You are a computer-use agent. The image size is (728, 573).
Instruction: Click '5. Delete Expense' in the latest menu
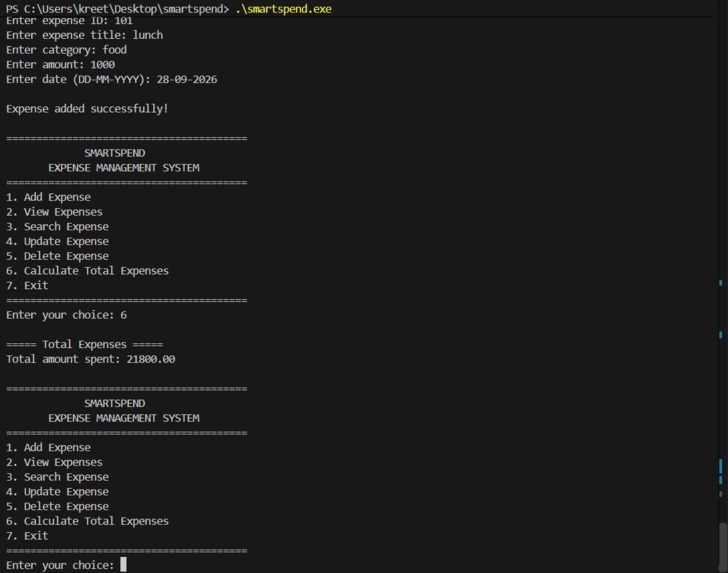pyautogui.click(x=57, y=506)
